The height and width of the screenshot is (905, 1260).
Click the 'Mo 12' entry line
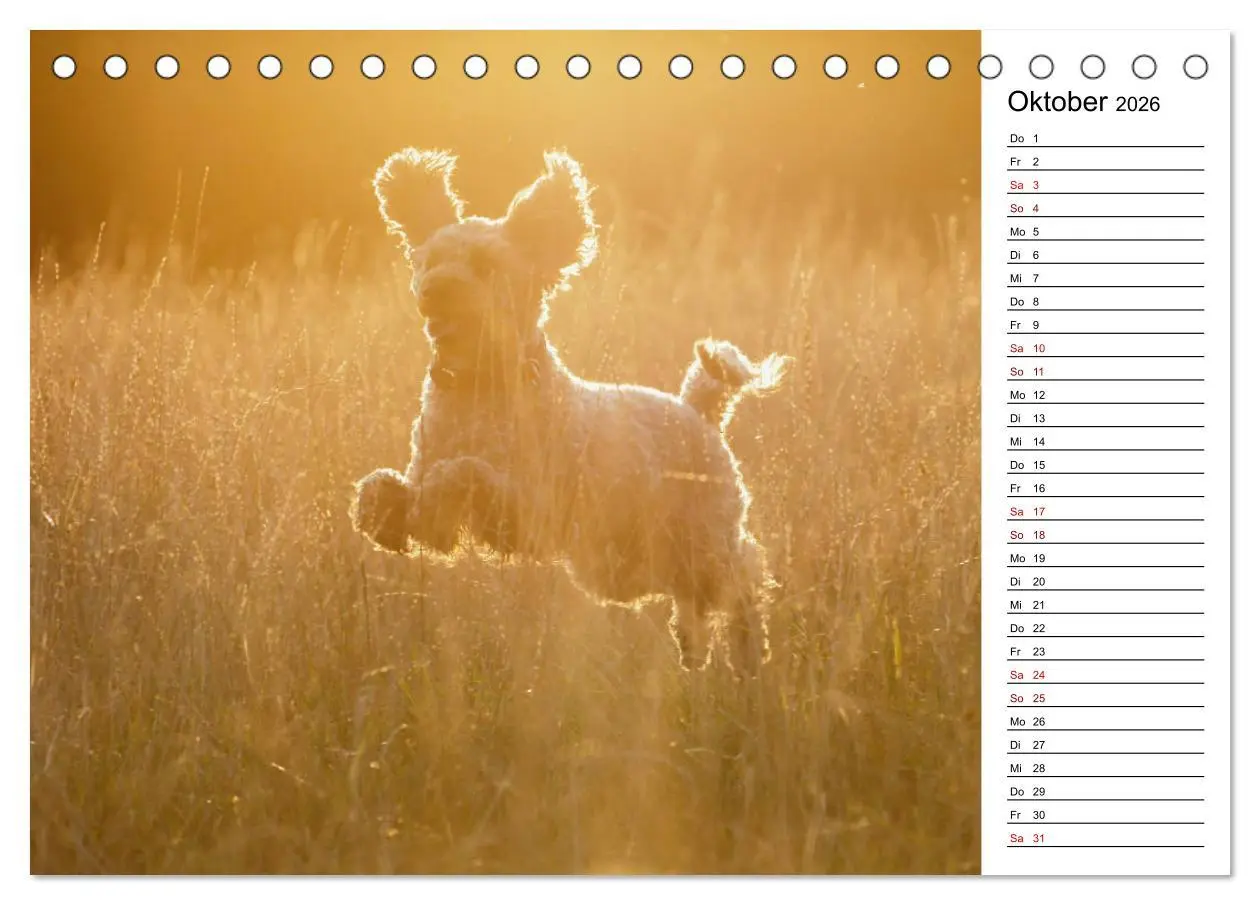[x=1105, y=395]
